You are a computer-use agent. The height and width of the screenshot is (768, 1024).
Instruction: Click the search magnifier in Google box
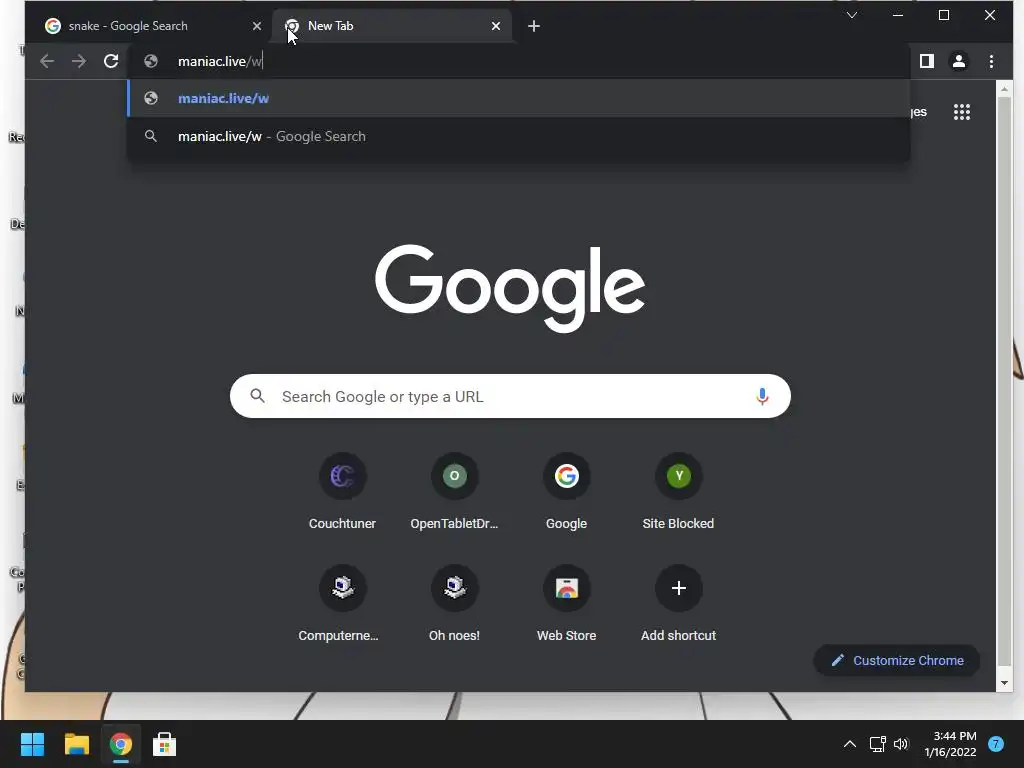click(258, 396)
